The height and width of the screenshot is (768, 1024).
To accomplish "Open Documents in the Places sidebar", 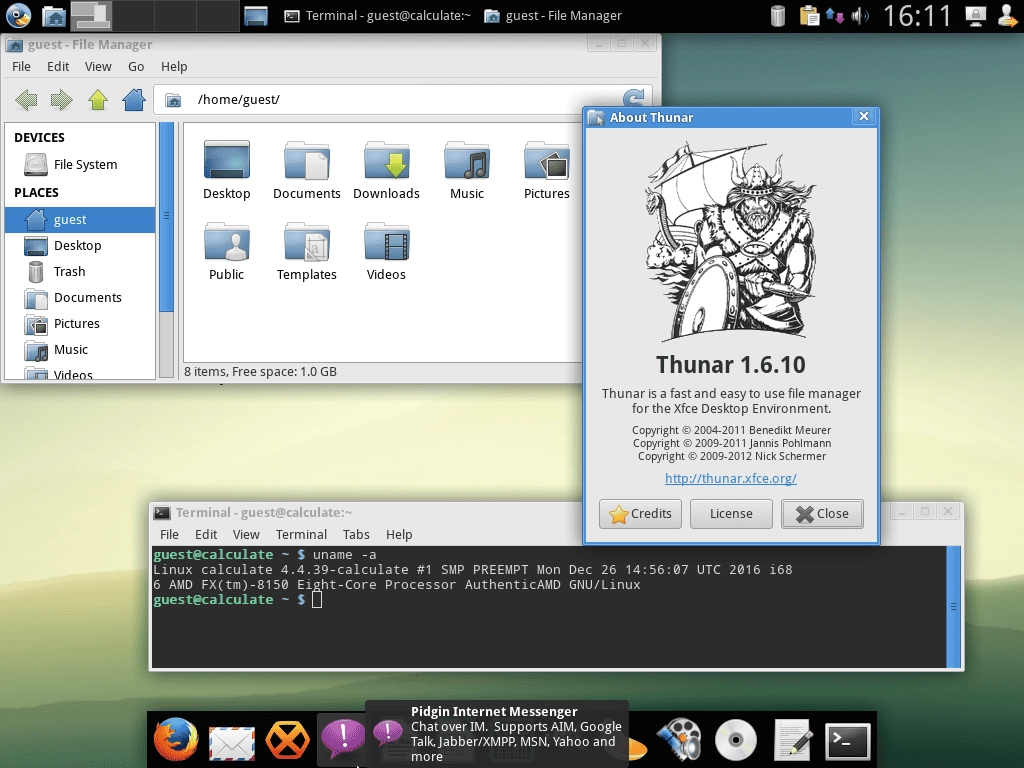I will [80, 298].
